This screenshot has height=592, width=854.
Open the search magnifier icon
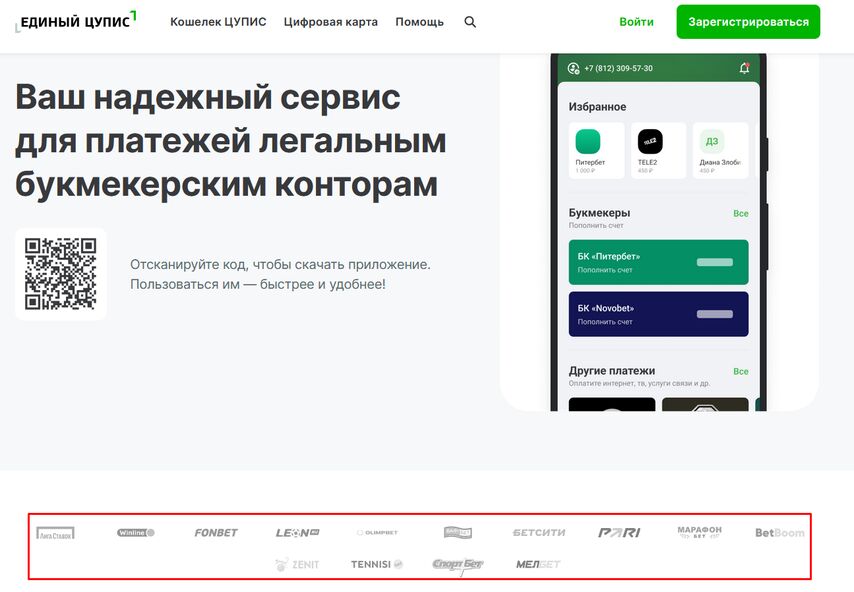tap(470, 22)
